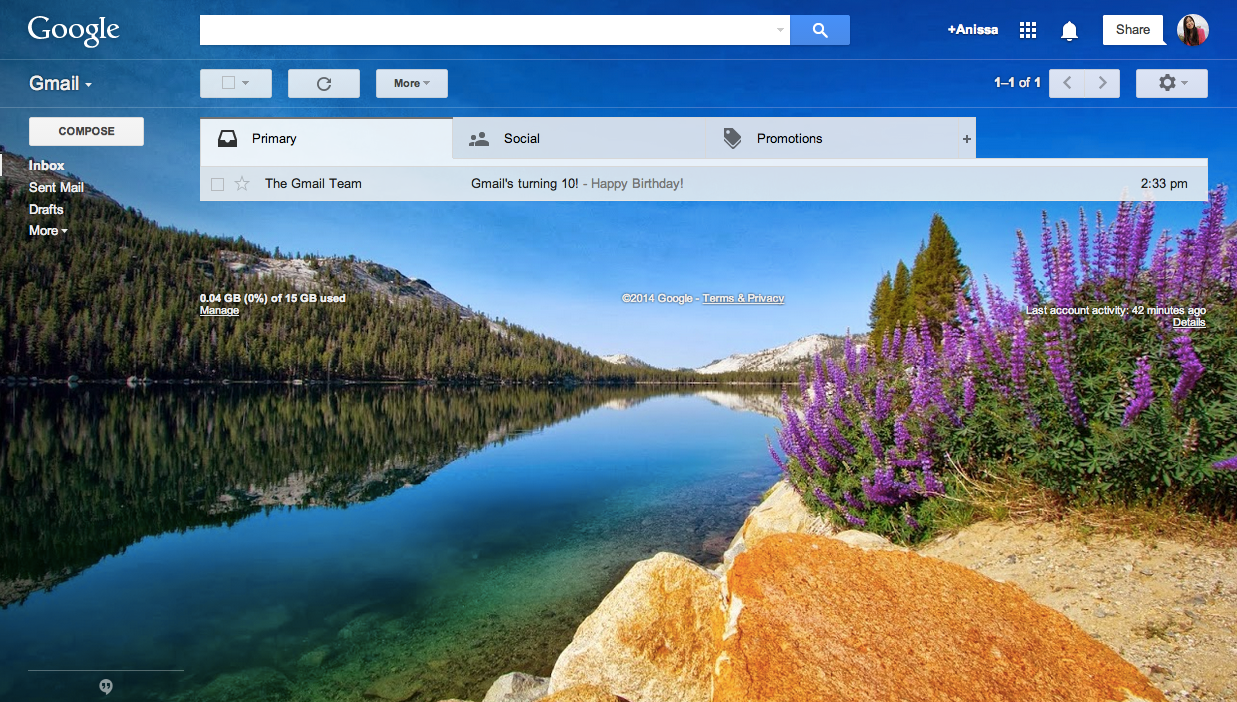Refresh the inbox
1237x702 pixels.
(x=323, y=83)
